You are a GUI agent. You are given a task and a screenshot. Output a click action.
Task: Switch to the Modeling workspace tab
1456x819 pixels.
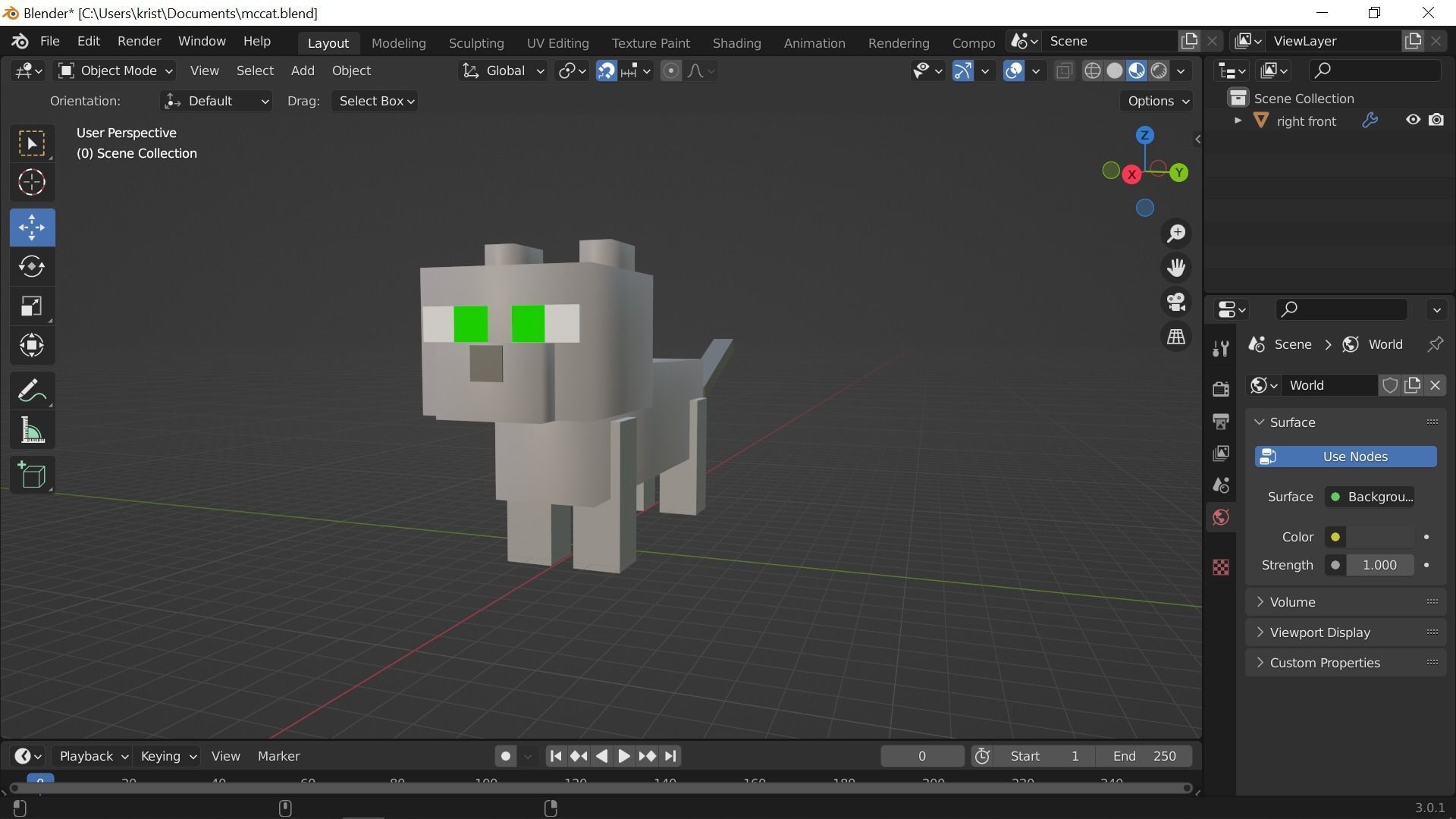(x=398, y=43)
